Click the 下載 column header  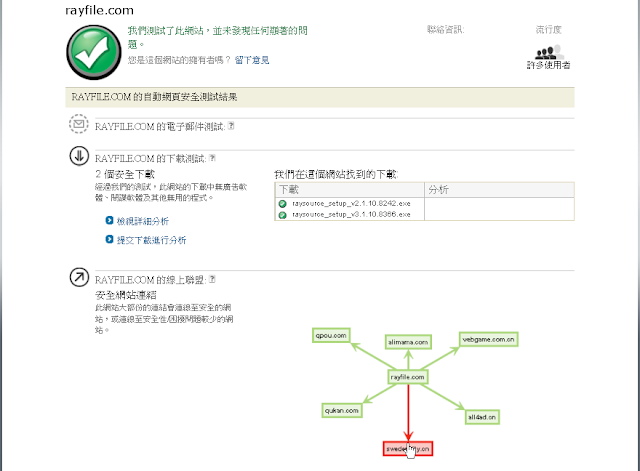tap(349, 190)
